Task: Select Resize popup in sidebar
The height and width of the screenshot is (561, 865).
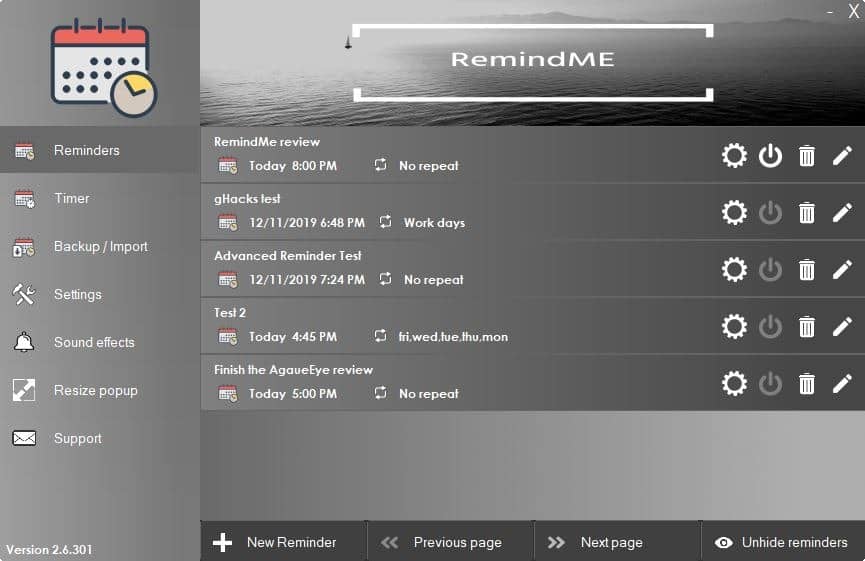Action: coord(100,390)
